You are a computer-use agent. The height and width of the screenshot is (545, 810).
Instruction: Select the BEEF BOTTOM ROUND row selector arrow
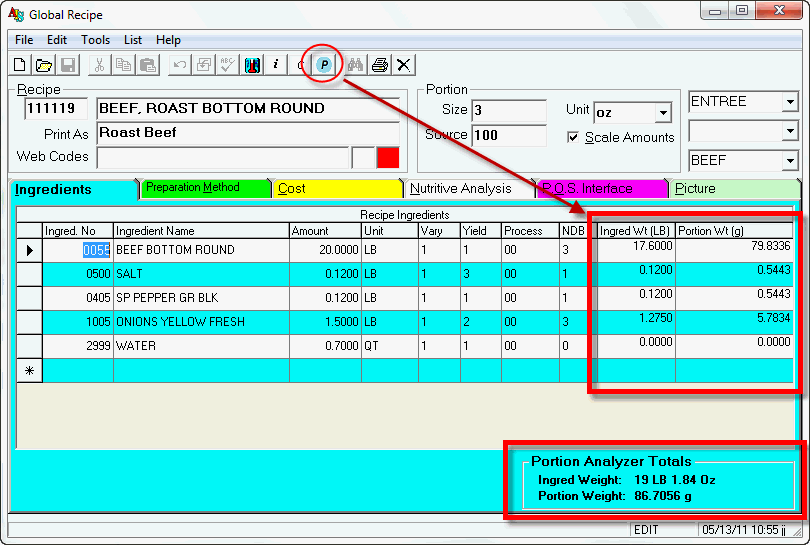29,251
